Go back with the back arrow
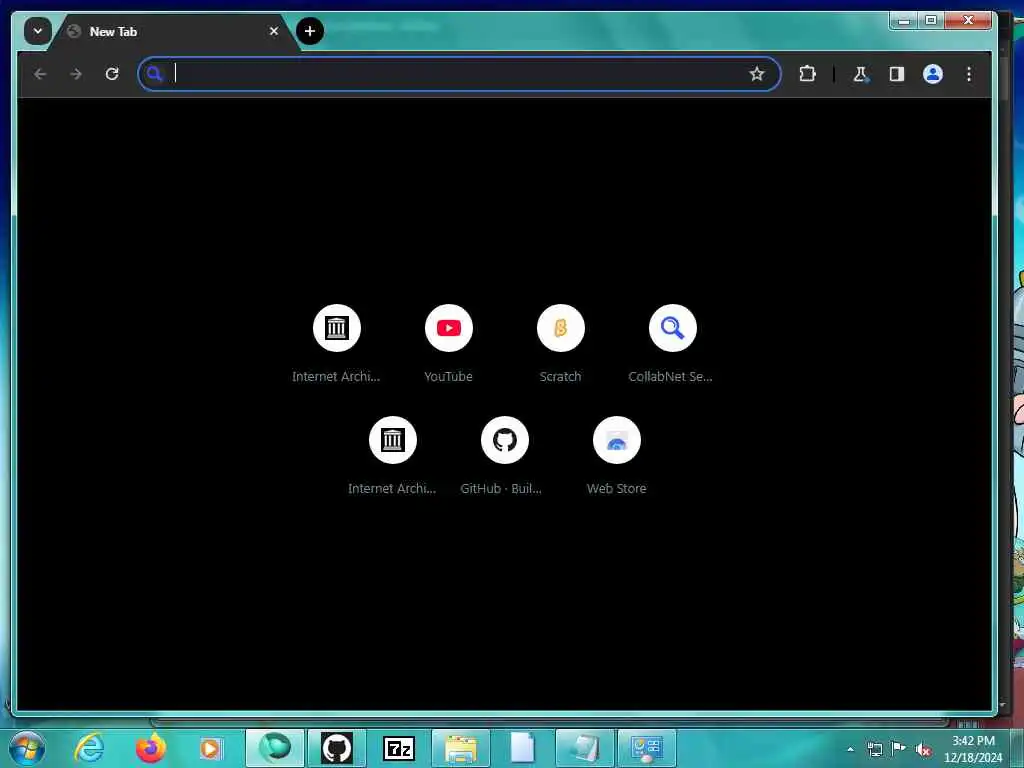The height and width of the screenshot is (768, 1024). (40, 74)
